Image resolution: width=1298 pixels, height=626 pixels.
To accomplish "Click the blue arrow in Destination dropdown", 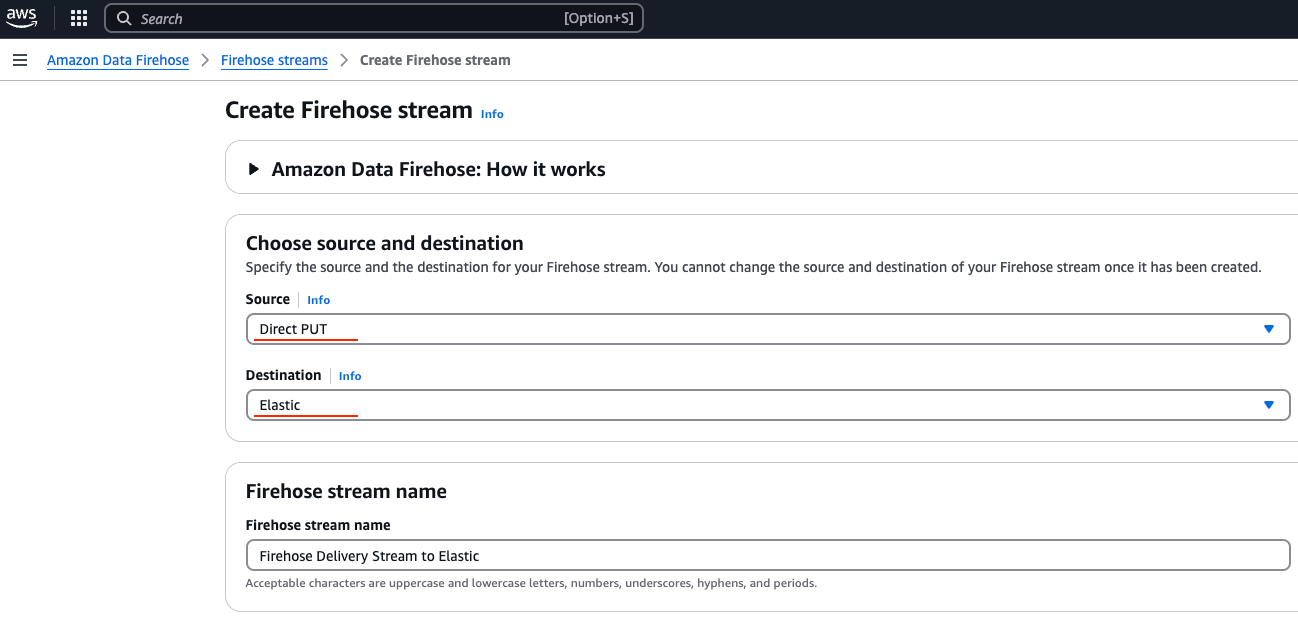I will tap(1268, 405).
